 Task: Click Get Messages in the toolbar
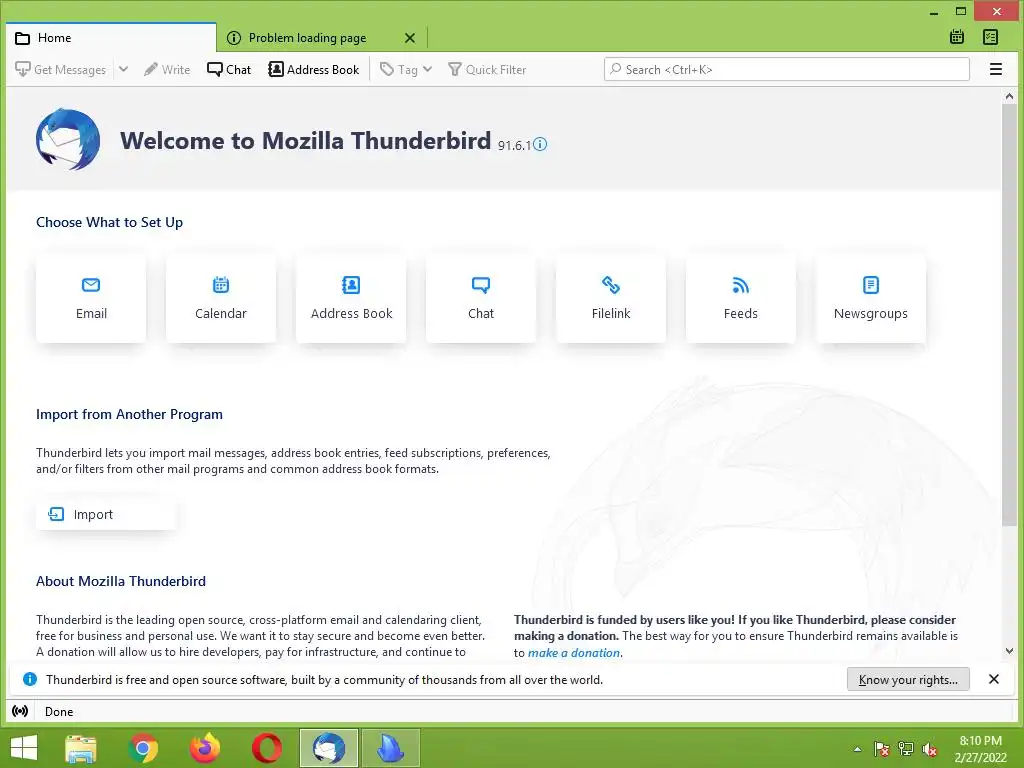coord(61,69)
